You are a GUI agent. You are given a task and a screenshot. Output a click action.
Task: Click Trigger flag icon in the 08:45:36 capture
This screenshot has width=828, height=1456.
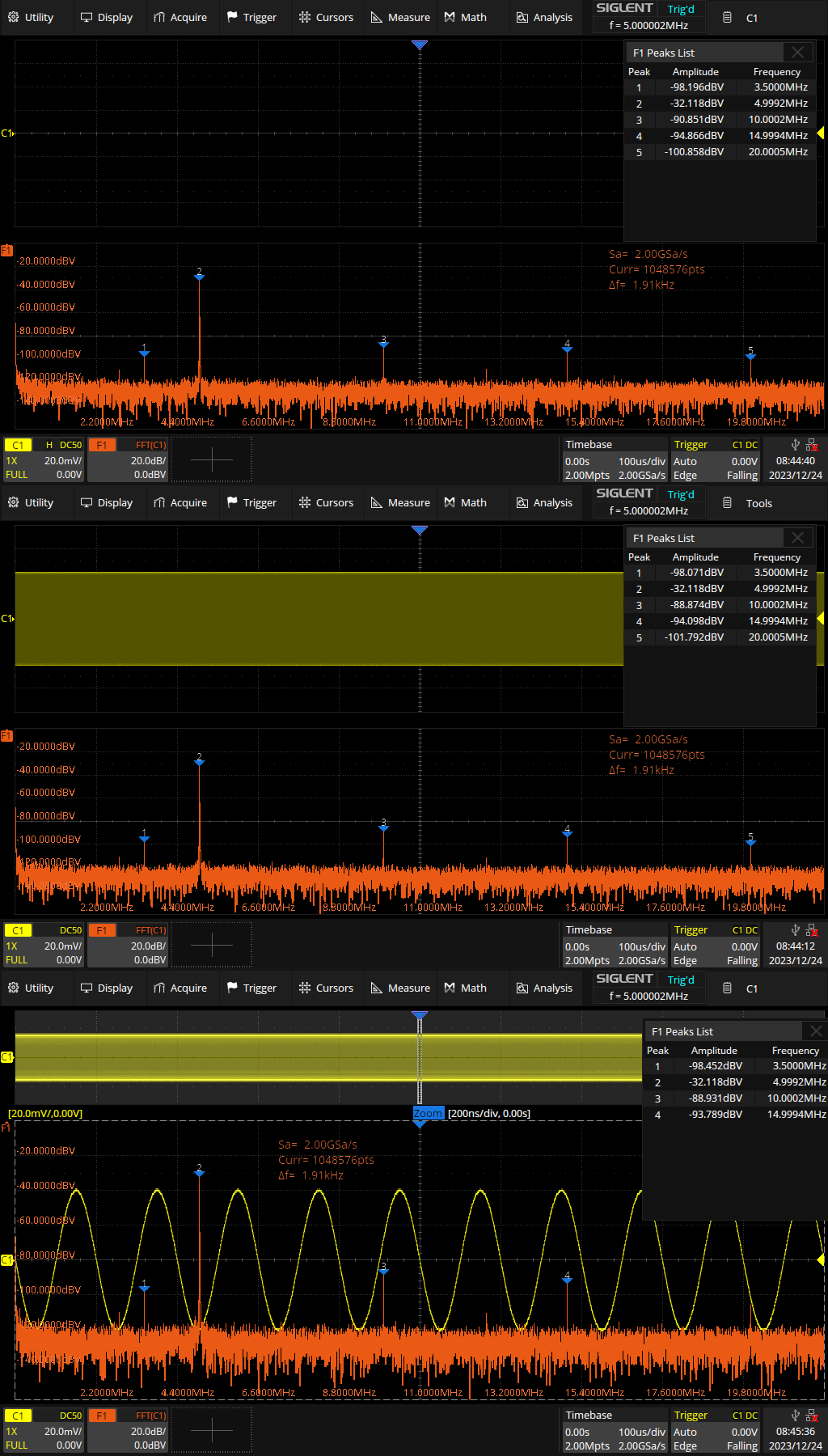[x=232, y=988]
